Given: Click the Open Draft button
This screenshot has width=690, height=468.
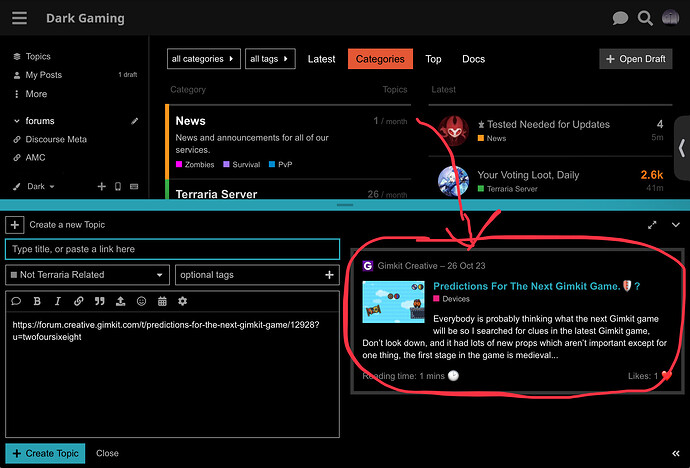Looking at the screenshot, I should pos(635,59).
